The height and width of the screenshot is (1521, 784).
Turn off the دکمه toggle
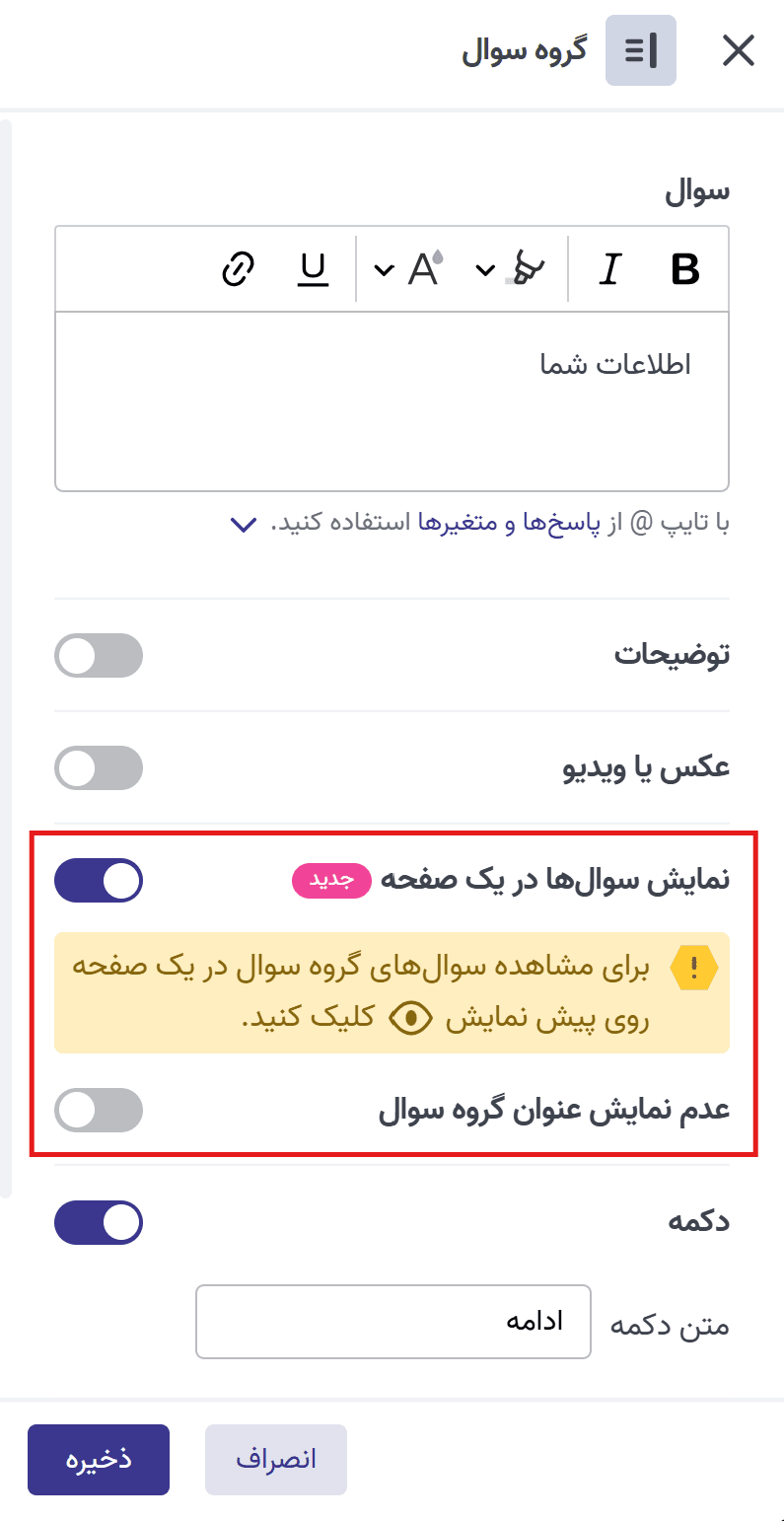[x=99, y=1222]
